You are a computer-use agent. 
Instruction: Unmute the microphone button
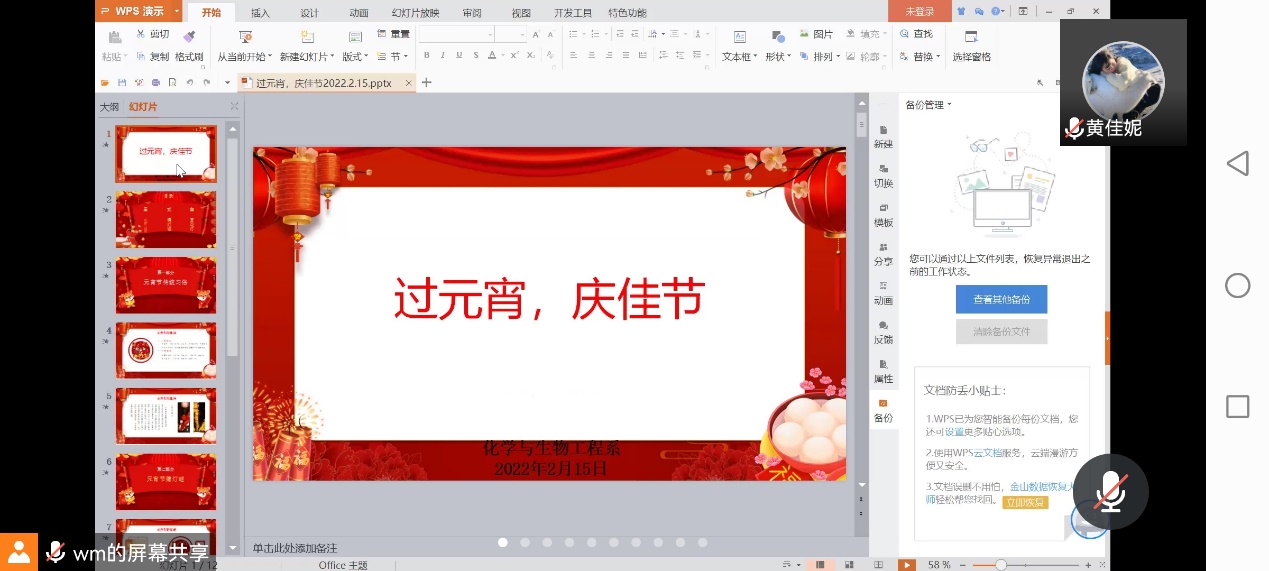coord(1110,492)
